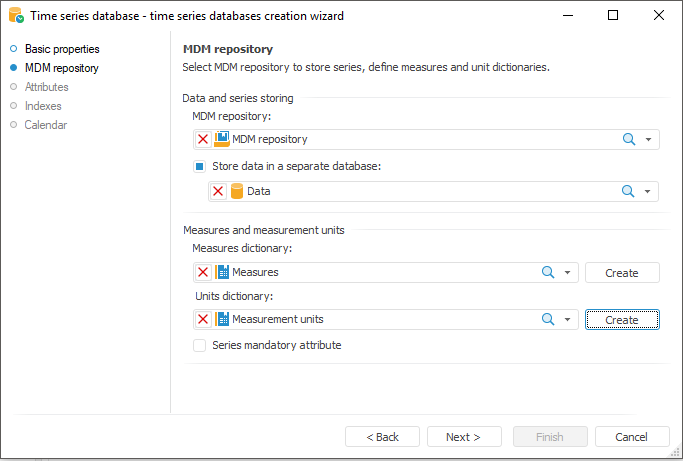Screen dimensions: 683x461
Task: Enable Series mandatory attribute checkbox
Action: point(200,345)
